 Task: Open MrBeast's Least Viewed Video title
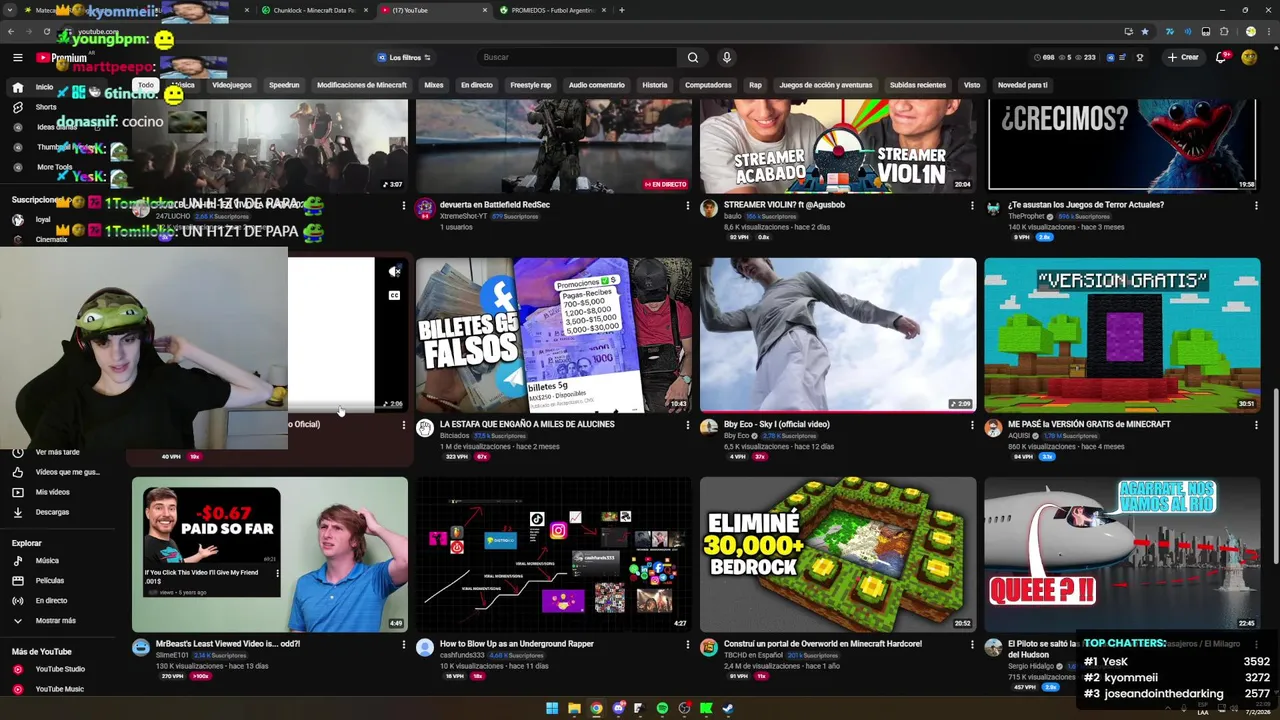pos(228,644)
